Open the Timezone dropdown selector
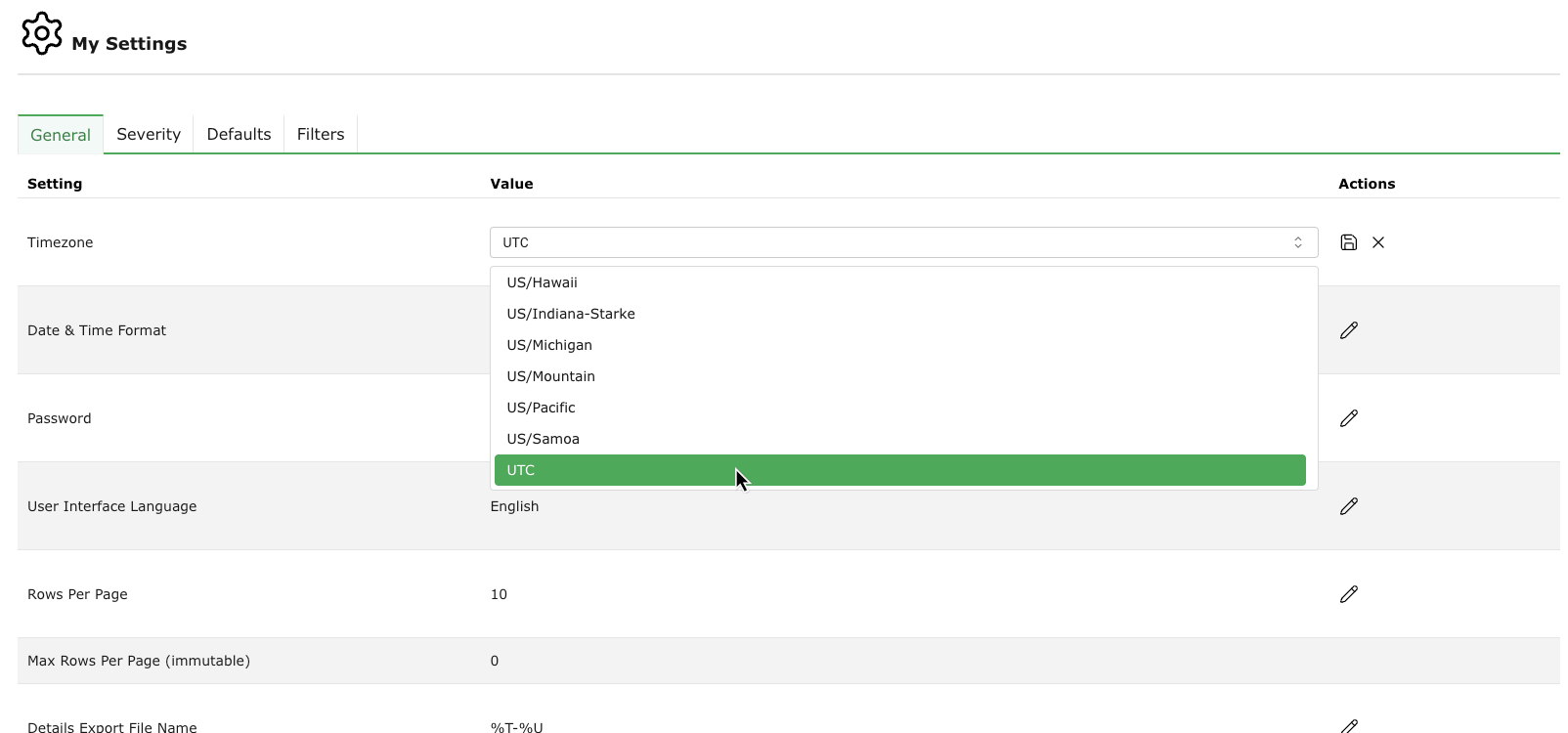Viewport: 1568px width, 733px height. coord(903,242)
